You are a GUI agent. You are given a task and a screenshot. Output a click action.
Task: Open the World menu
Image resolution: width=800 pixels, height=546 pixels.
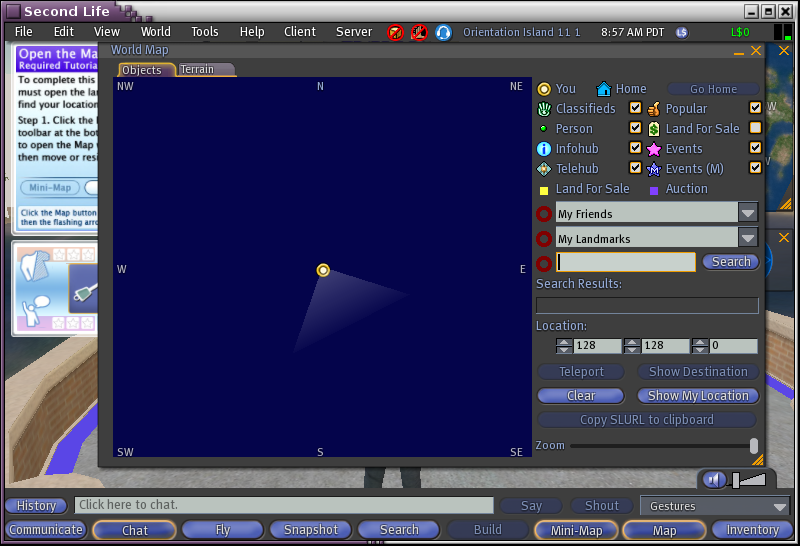click(156, 32)
